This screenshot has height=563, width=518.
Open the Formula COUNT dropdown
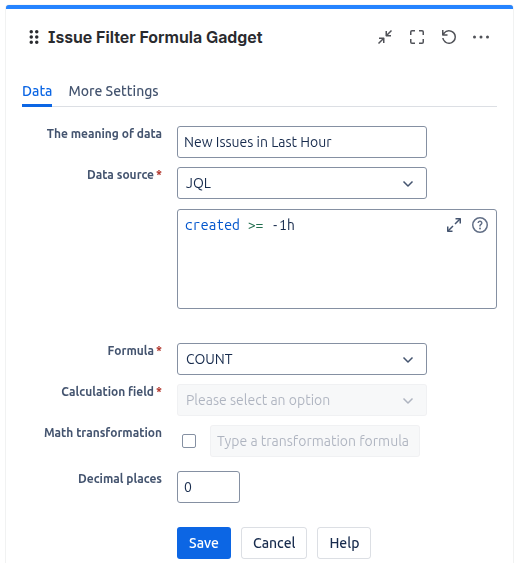tap(302, 359)
